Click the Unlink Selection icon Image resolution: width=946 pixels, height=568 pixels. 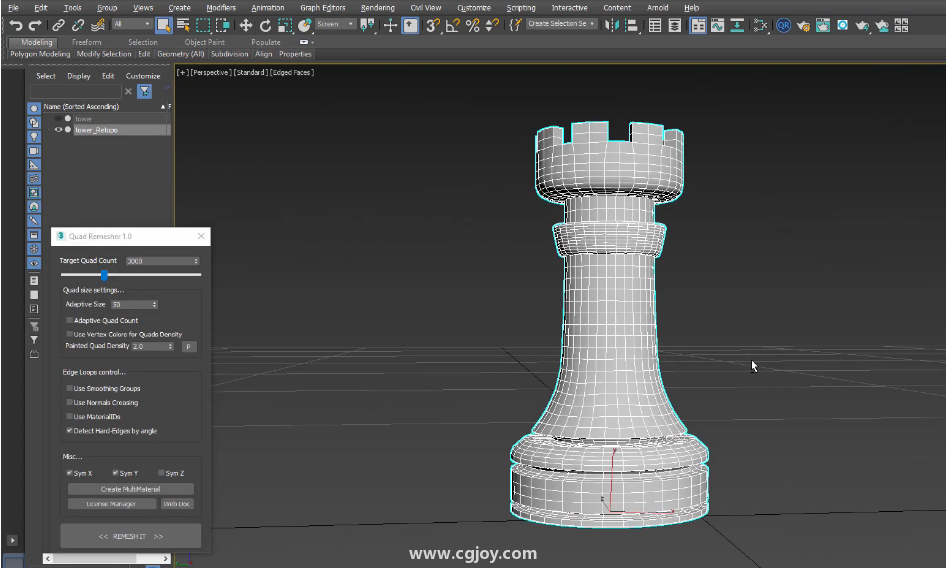point(78,25)
